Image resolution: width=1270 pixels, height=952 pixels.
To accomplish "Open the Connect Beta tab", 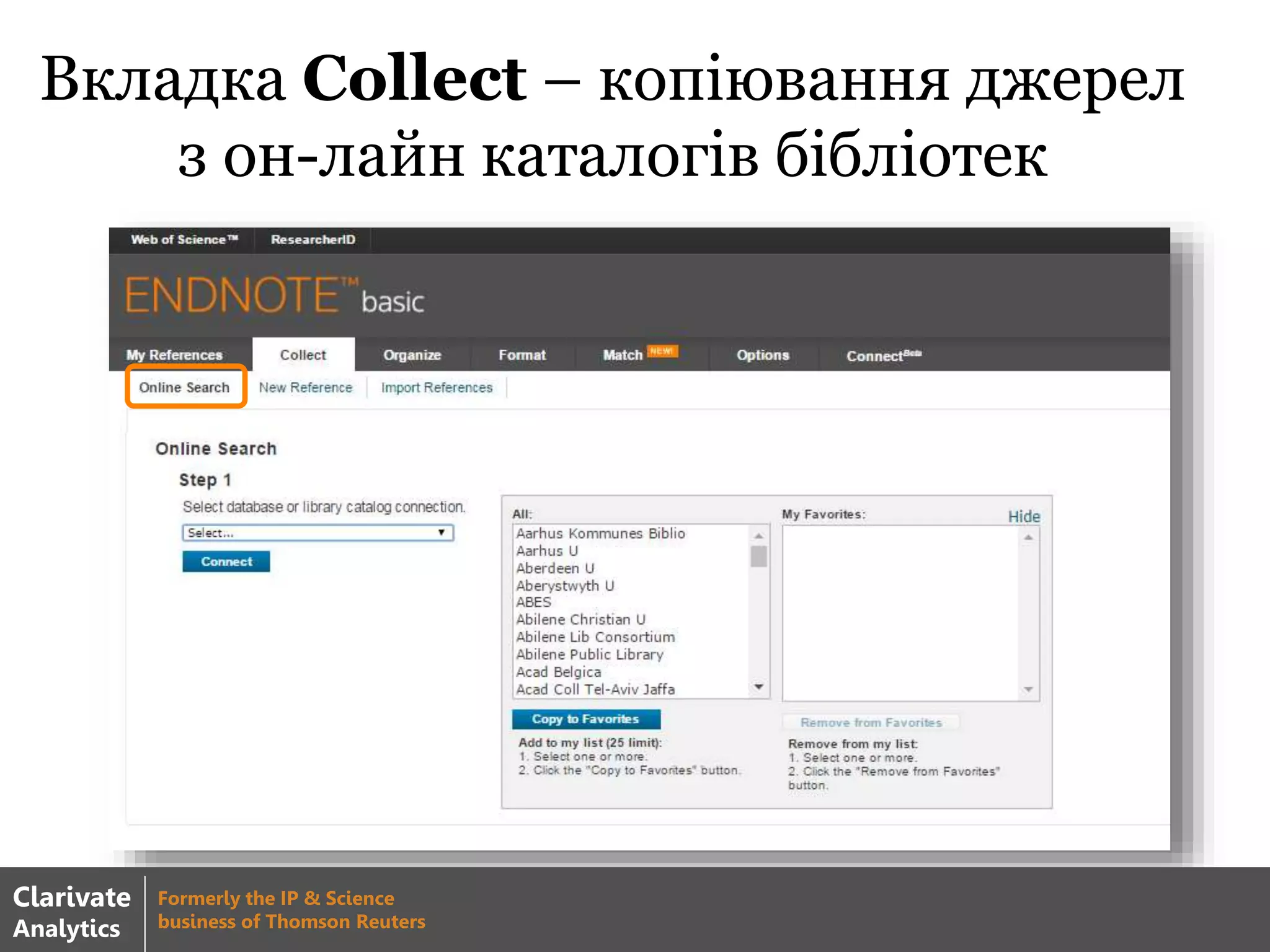I will pyautogui.click(x=884, y=356).
